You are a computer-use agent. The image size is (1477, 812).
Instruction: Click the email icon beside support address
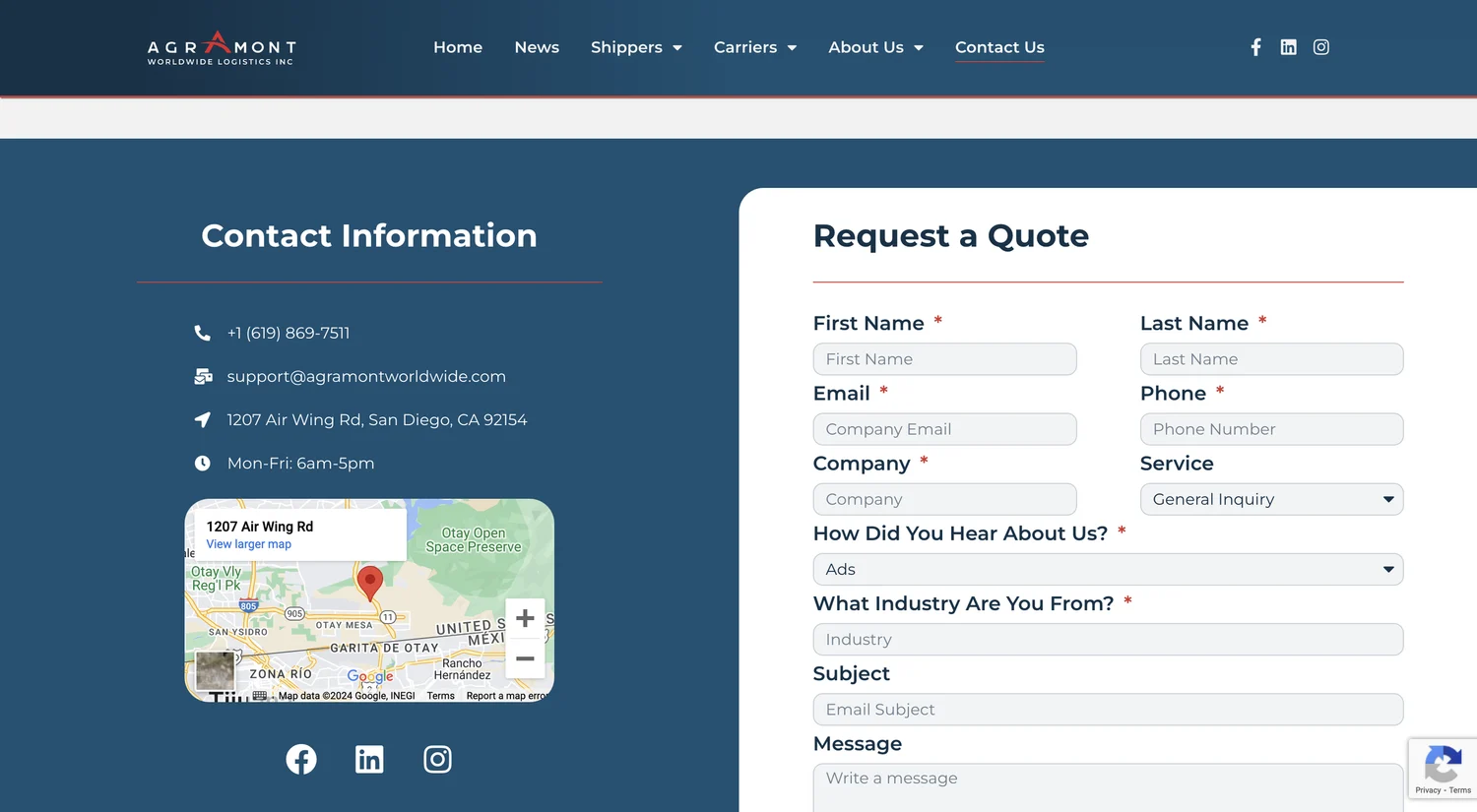pos(203,376)
